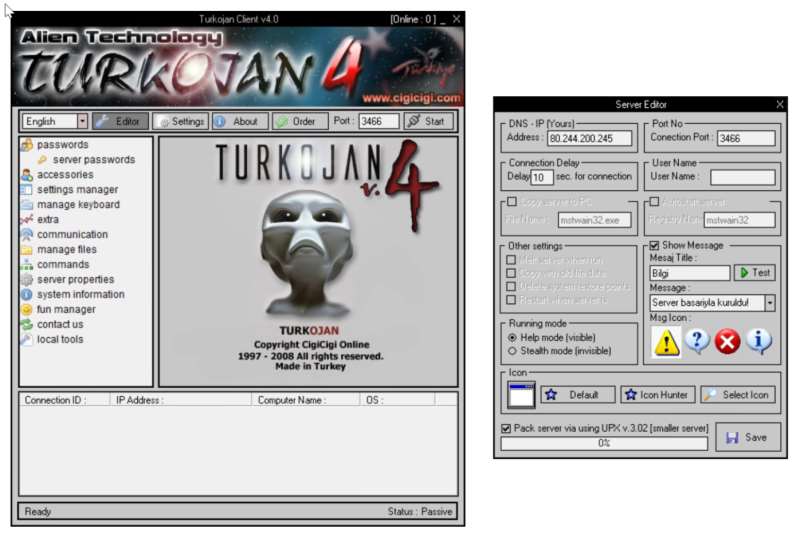Screen dimensions: 800x539
Task: Click the commands network icon
Action: pyautogui.click(x=27, y=265)
